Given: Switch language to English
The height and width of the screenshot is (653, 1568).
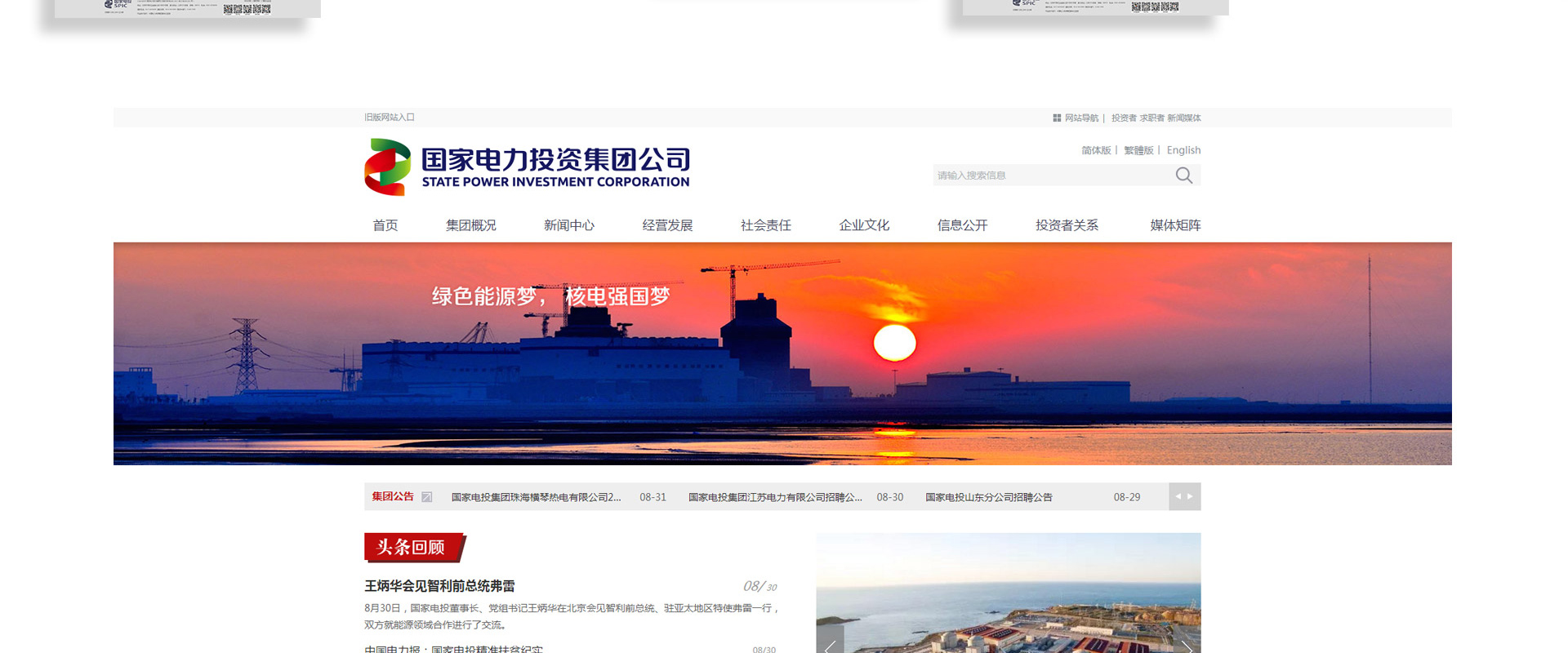Looking at the screenshot, I should click(1183, 150).
